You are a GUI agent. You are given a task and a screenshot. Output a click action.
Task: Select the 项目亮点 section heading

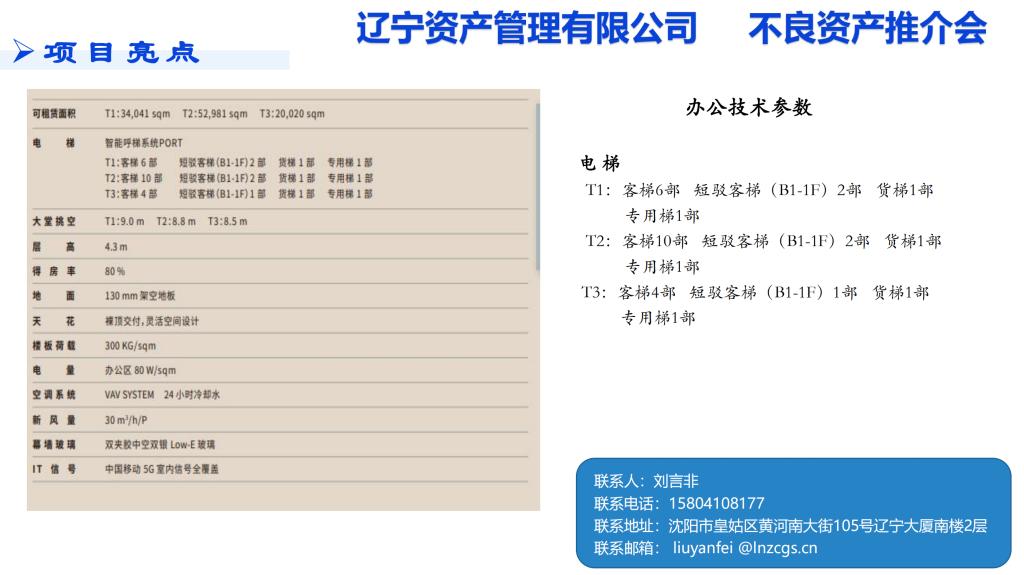[121, 53]
